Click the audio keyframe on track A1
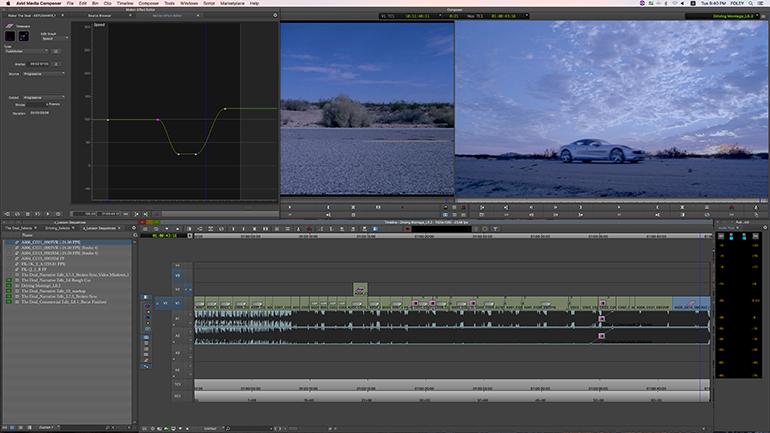The image size is (770, 433). coord(602,319)
